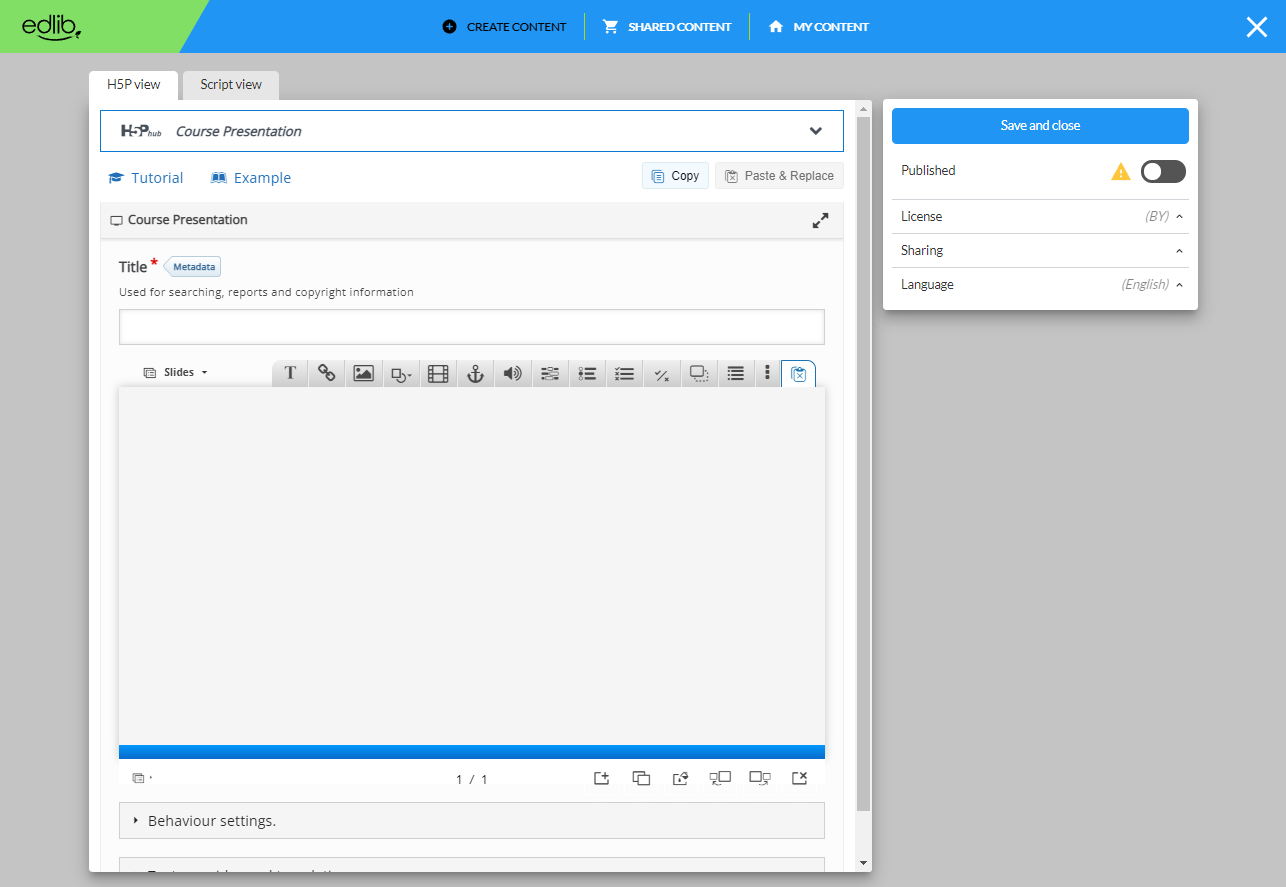This screenshot has height=887, width=1286.
Task: Insert a Summary list element
Action: (736, 373)
